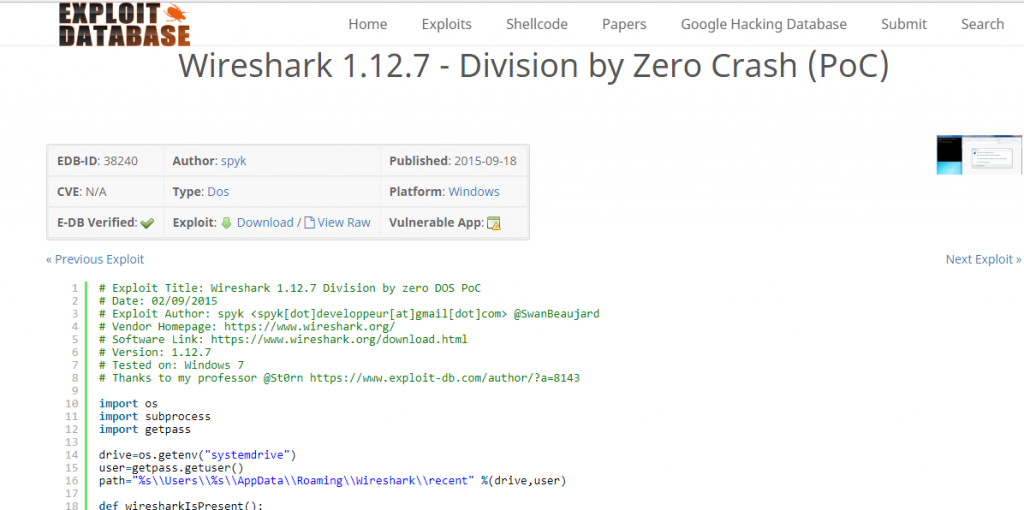Click the Date 02/09/2015 comment line
Screen dimensions: 1024x510
[x=158, y=301]
